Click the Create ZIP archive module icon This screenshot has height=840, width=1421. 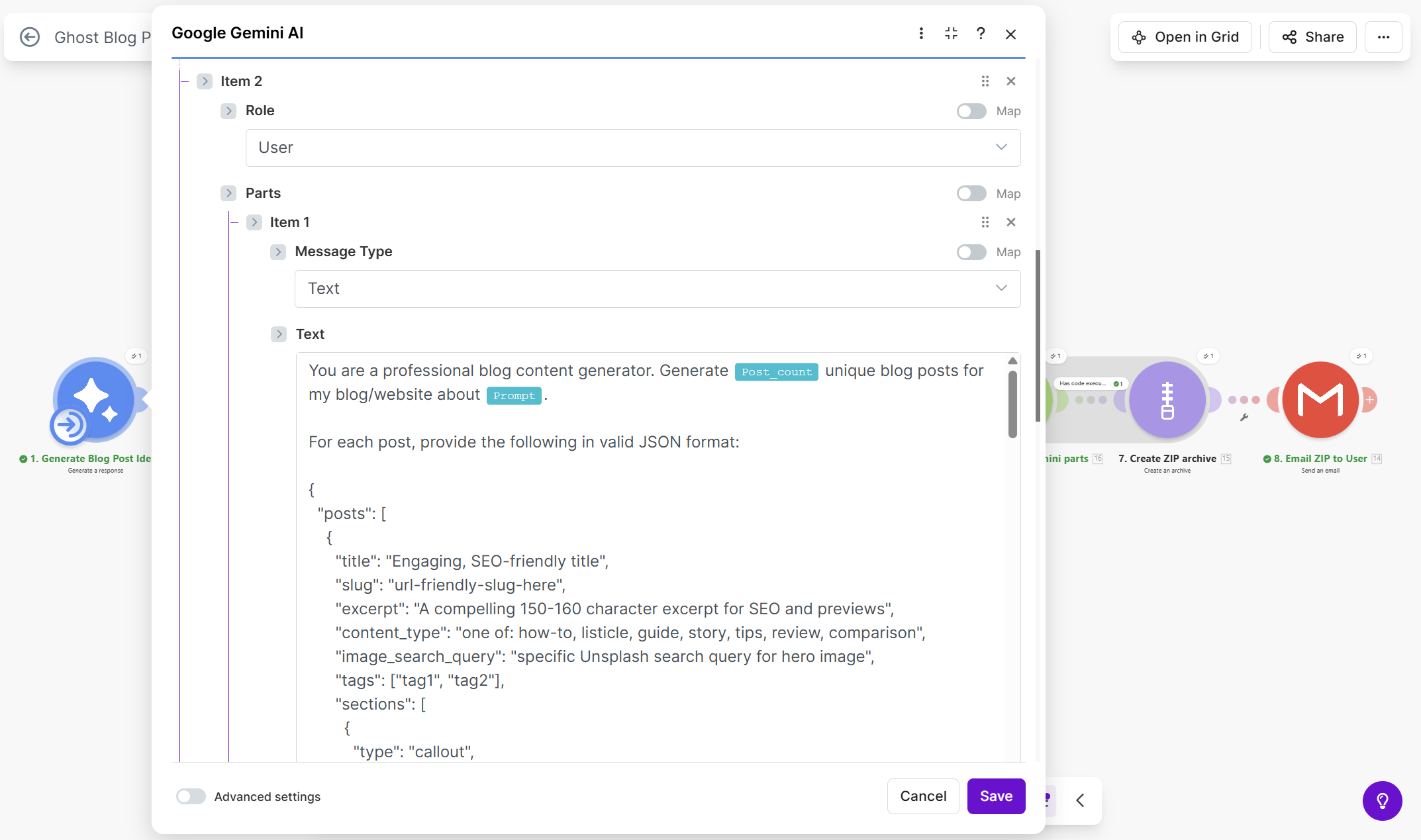tap(1167, 400)
